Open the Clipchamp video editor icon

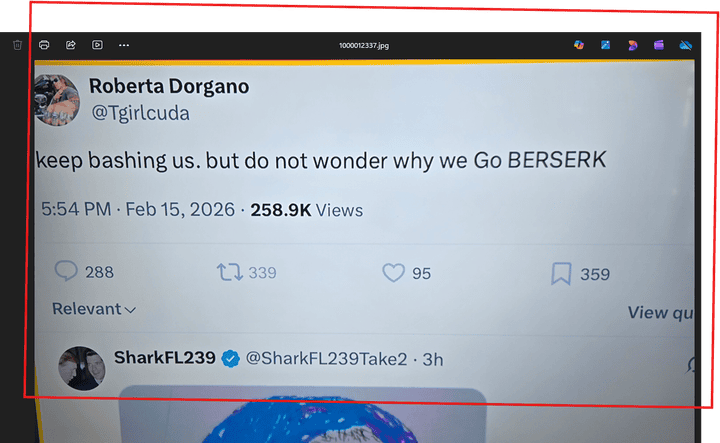659,45
